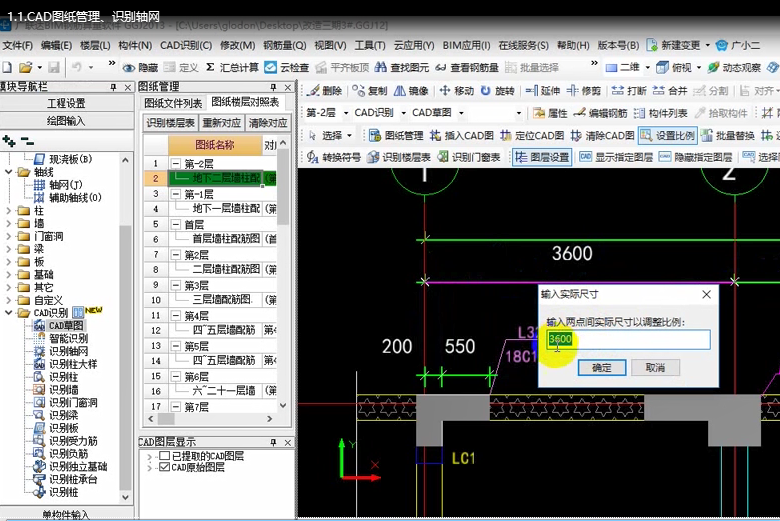The image size is (780, 521).
Task: Switch to 图纸文件列表 tab
Action: 173,102
